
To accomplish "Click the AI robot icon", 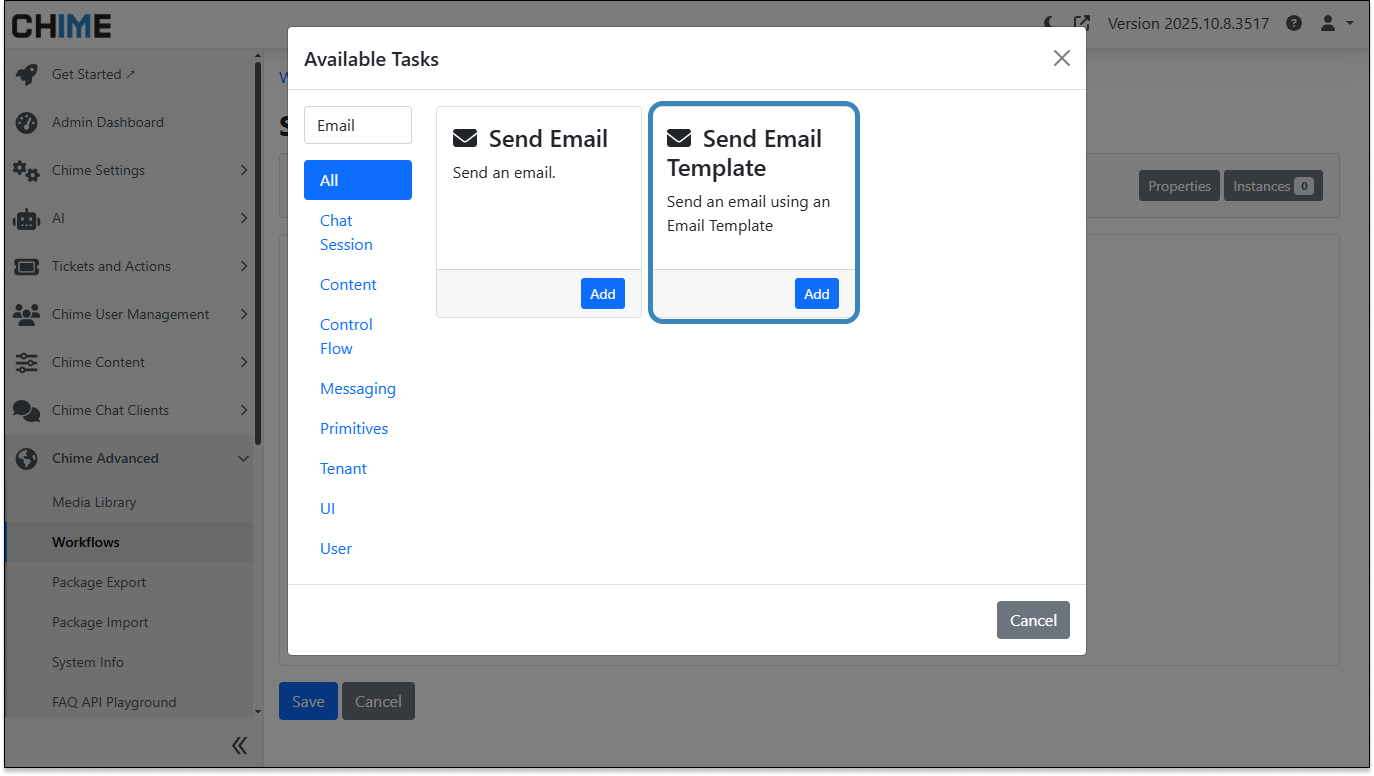I will 27,219.
